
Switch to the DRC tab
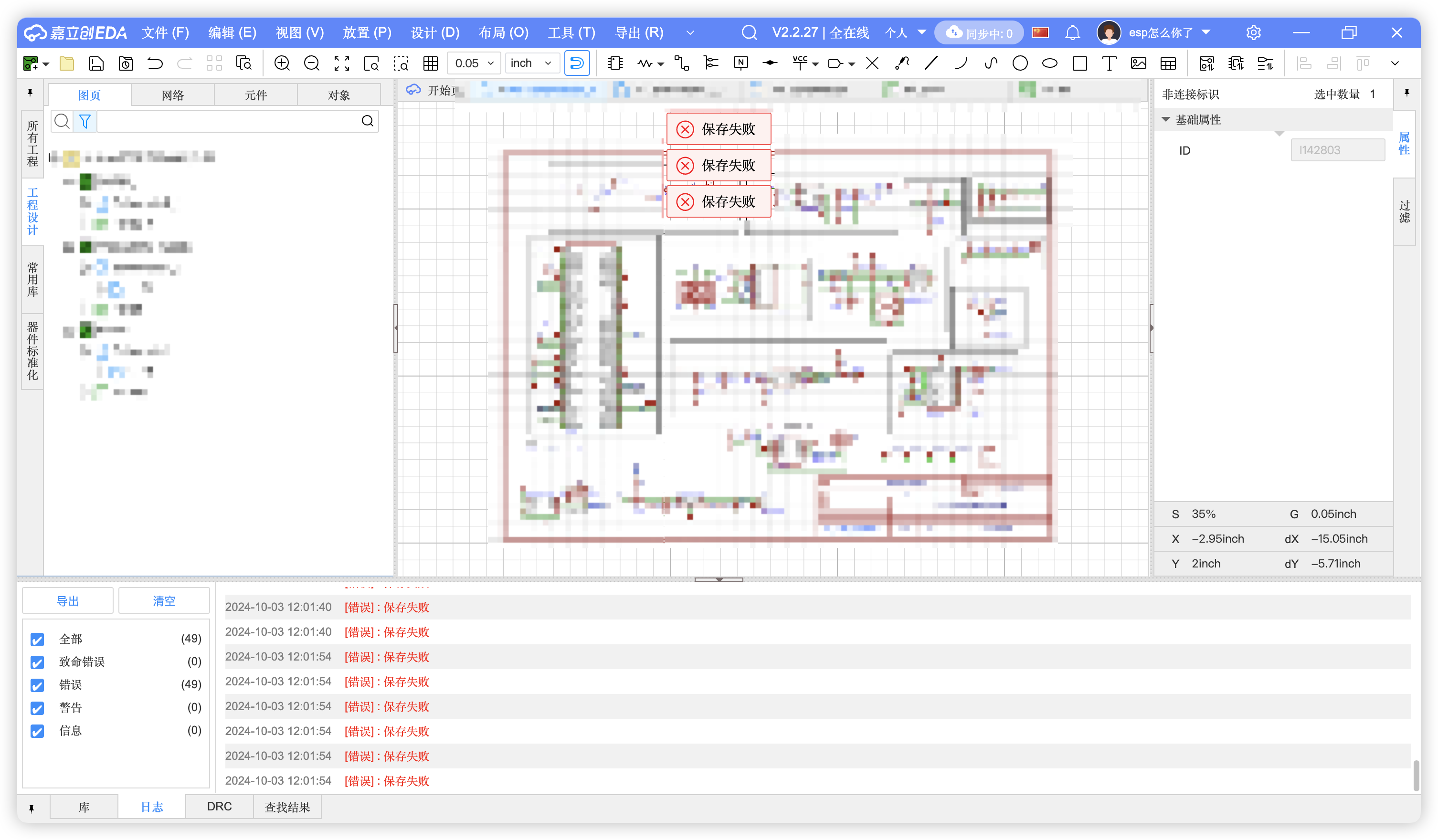tap(219, 807)
